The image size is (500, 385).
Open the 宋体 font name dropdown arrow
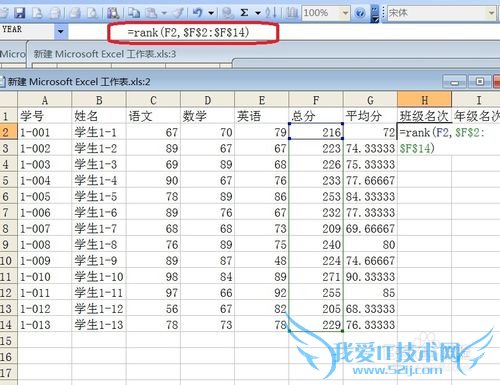pos(491,13)
